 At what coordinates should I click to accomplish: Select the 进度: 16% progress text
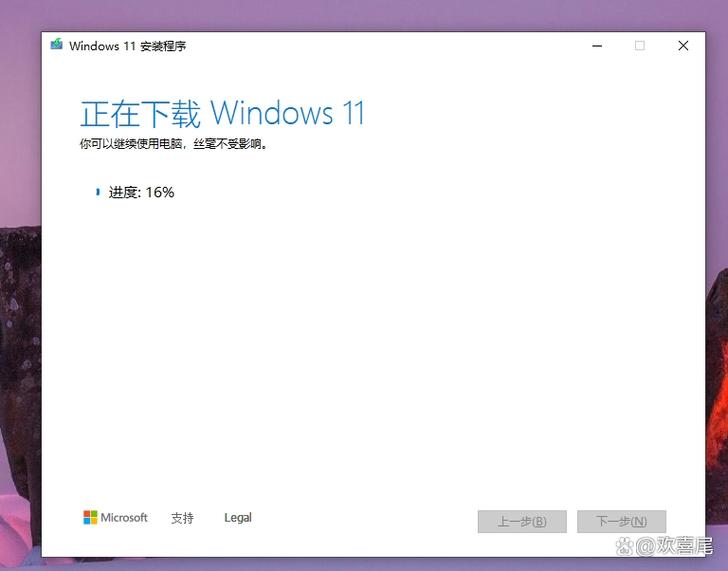point(142,192)
